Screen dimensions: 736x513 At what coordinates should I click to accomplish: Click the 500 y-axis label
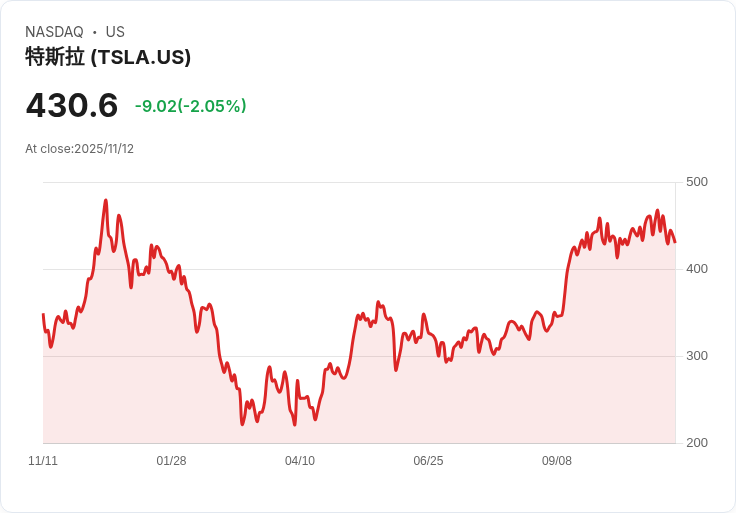[697, 181]
